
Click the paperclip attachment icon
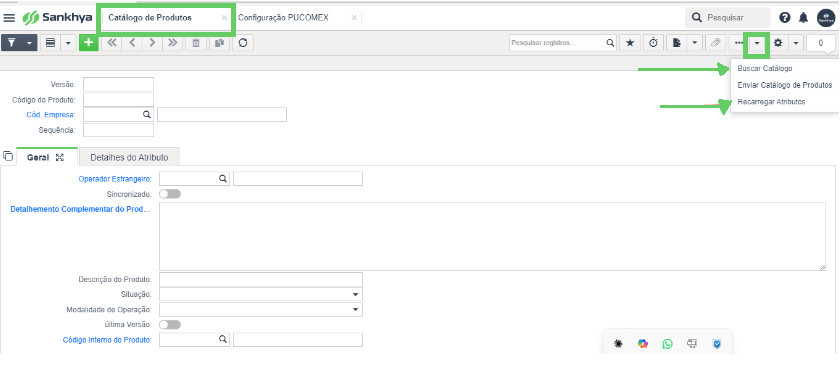[x=715, y=43]
